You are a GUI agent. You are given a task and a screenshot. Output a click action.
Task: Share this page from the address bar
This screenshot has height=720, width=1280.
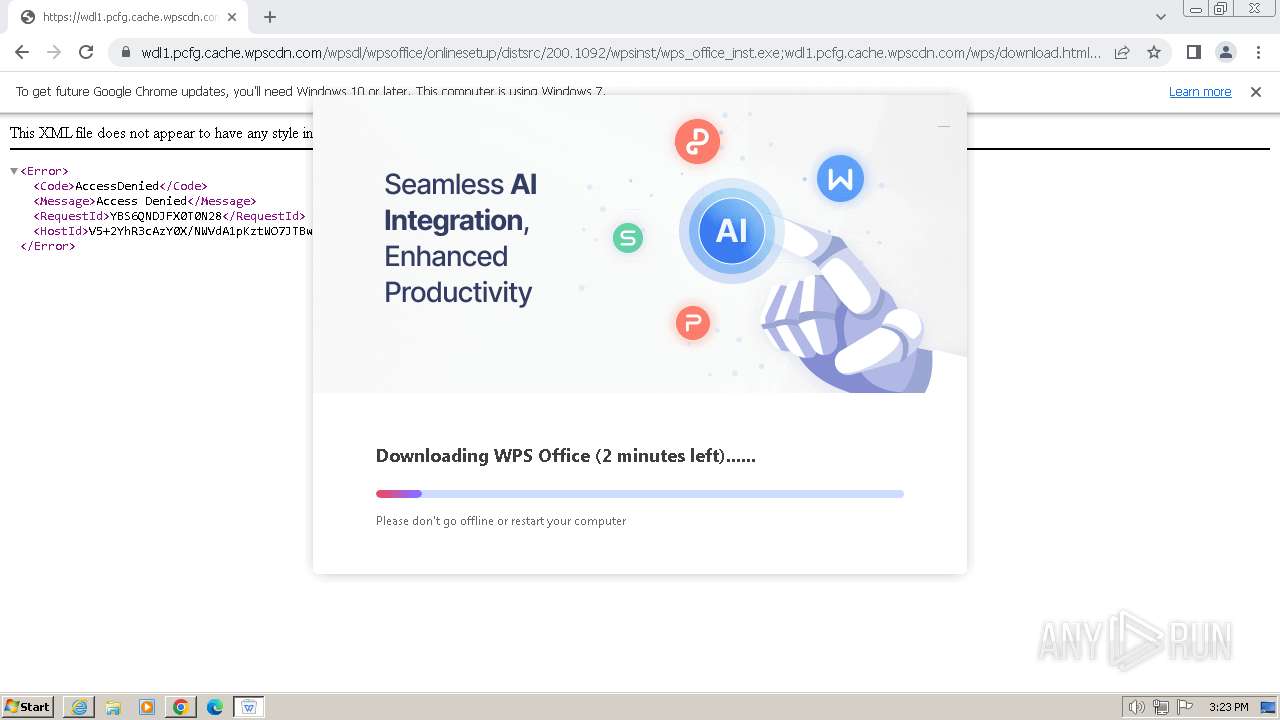(1122, 53)
